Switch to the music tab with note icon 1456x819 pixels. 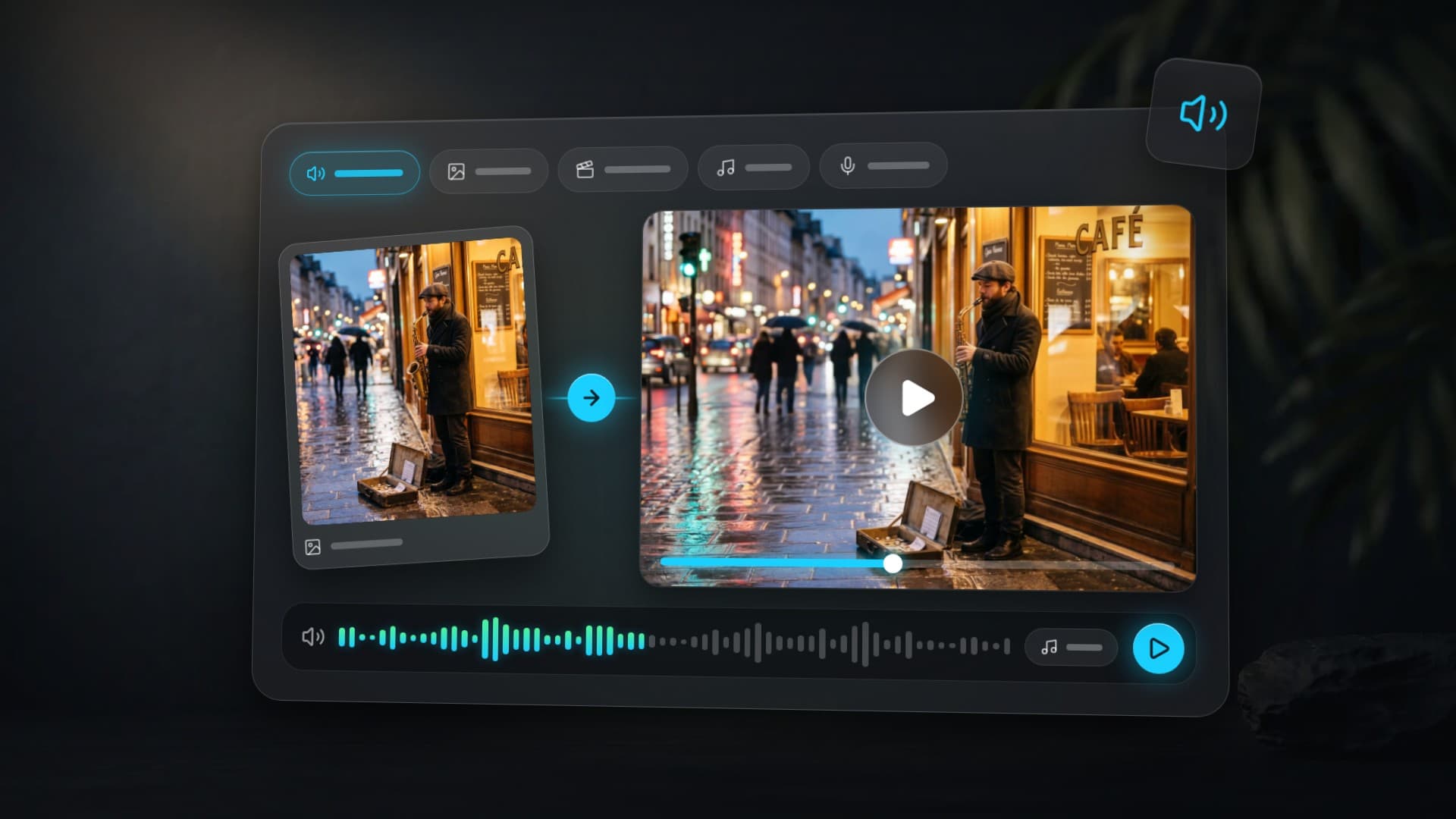[x=753, y=167]
